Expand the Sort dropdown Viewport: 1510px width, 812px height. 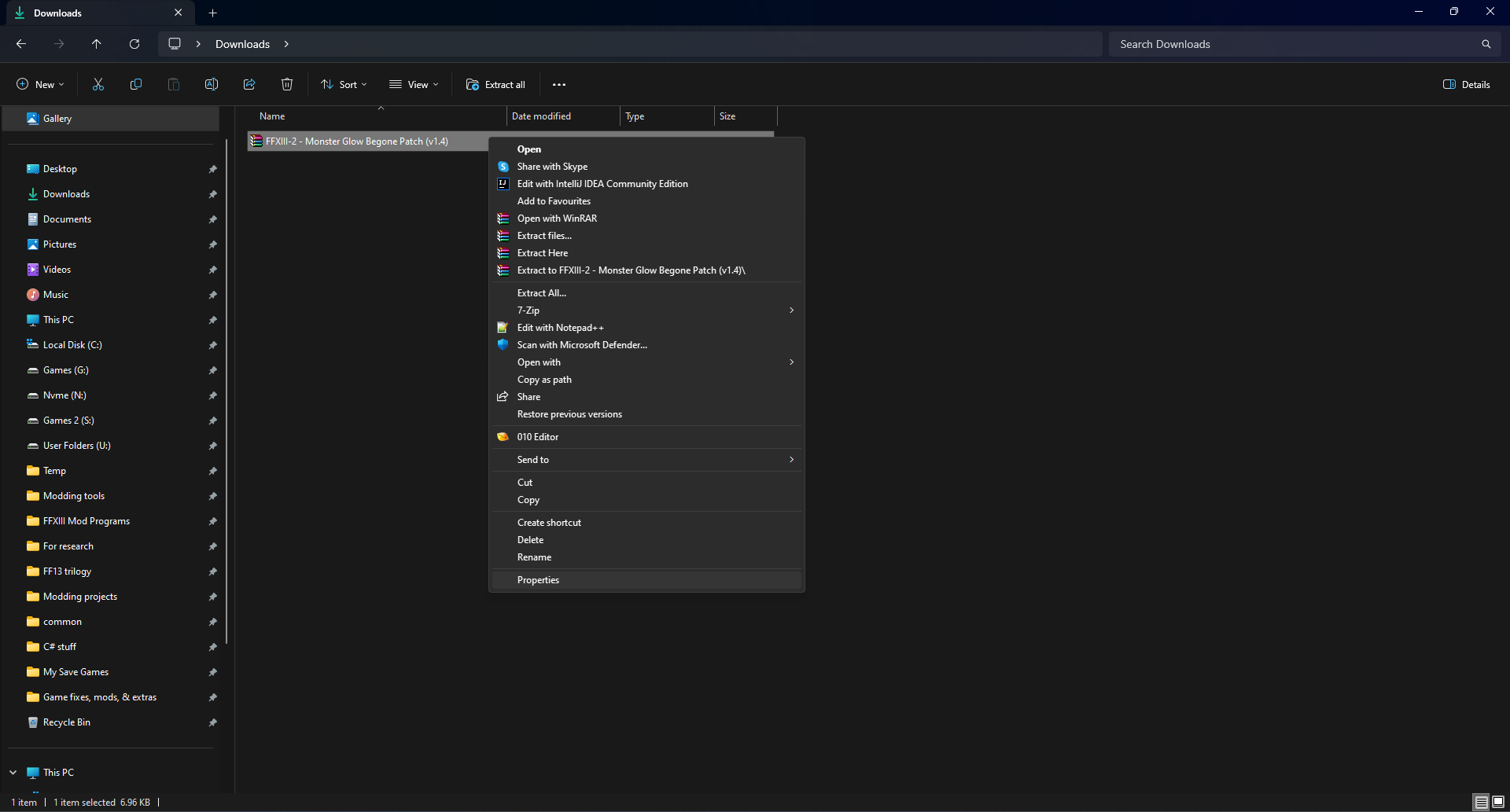click(344, 84)
